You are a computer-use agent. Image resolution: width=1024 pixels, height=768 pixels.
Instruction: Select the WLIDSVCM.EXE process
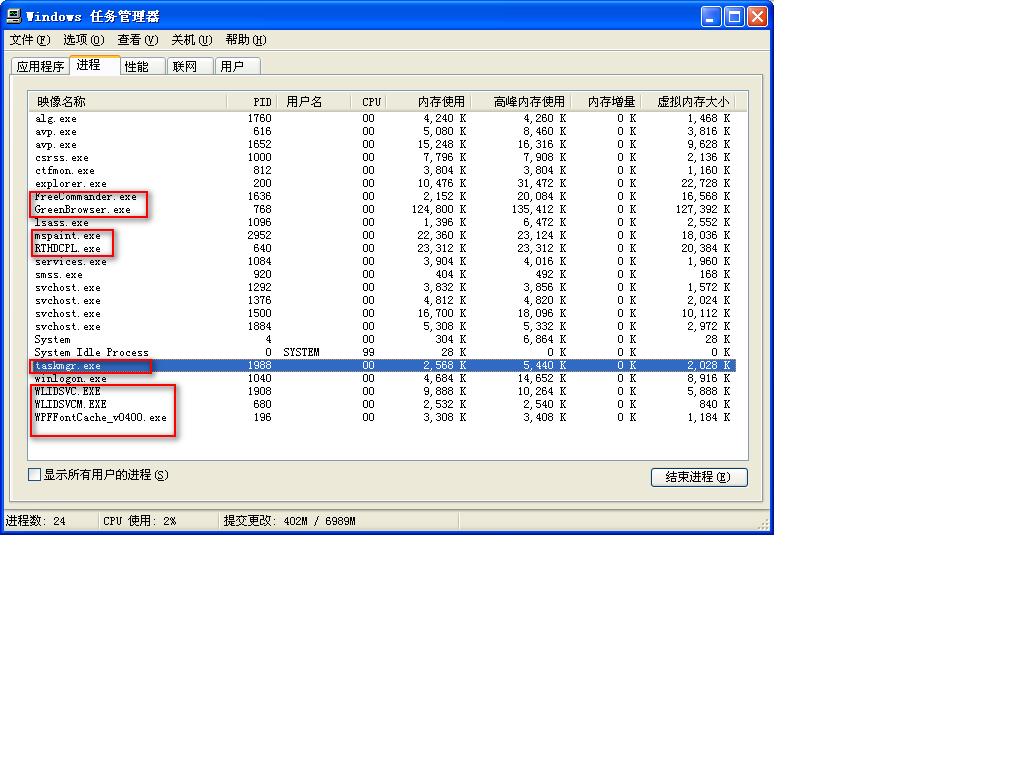click(x=383, y=405)
